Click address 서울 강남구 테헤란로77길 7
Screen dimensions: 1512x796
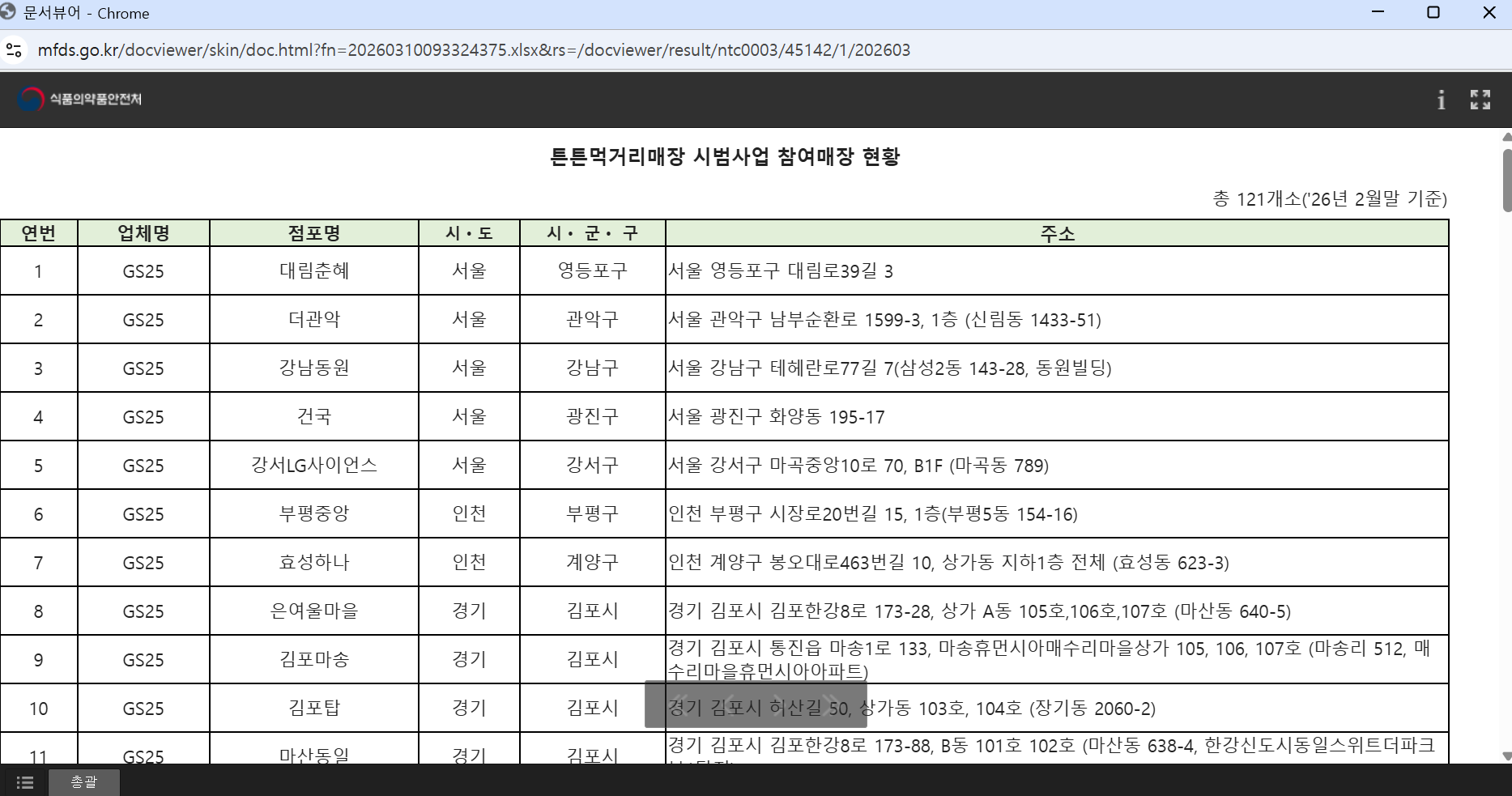click(x=890, y=368)
